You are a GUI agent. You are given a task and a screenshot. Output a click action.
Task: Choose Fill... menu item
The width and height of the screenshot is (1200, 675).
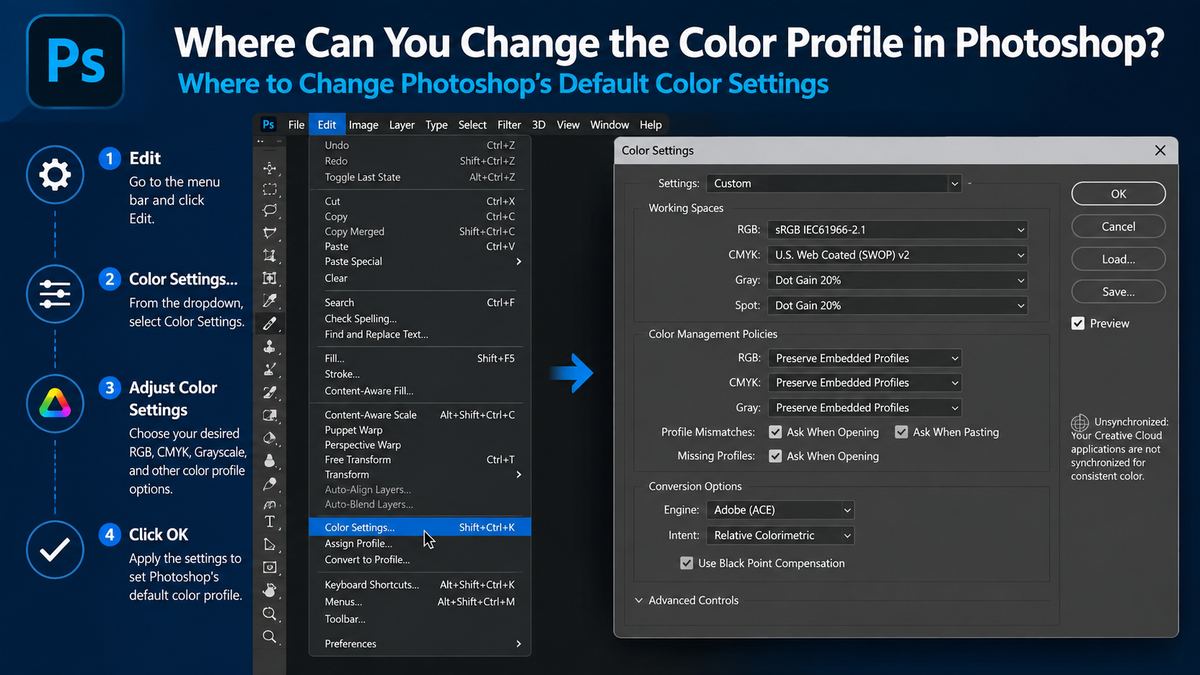[x=421, y=358]
